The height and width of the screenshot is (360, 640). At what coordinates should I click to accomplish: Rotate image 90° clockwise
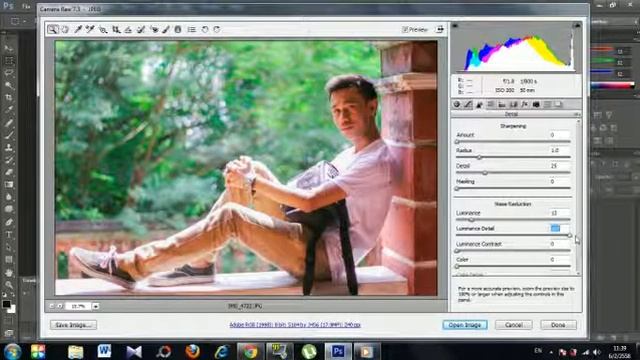tap(217, 29)
